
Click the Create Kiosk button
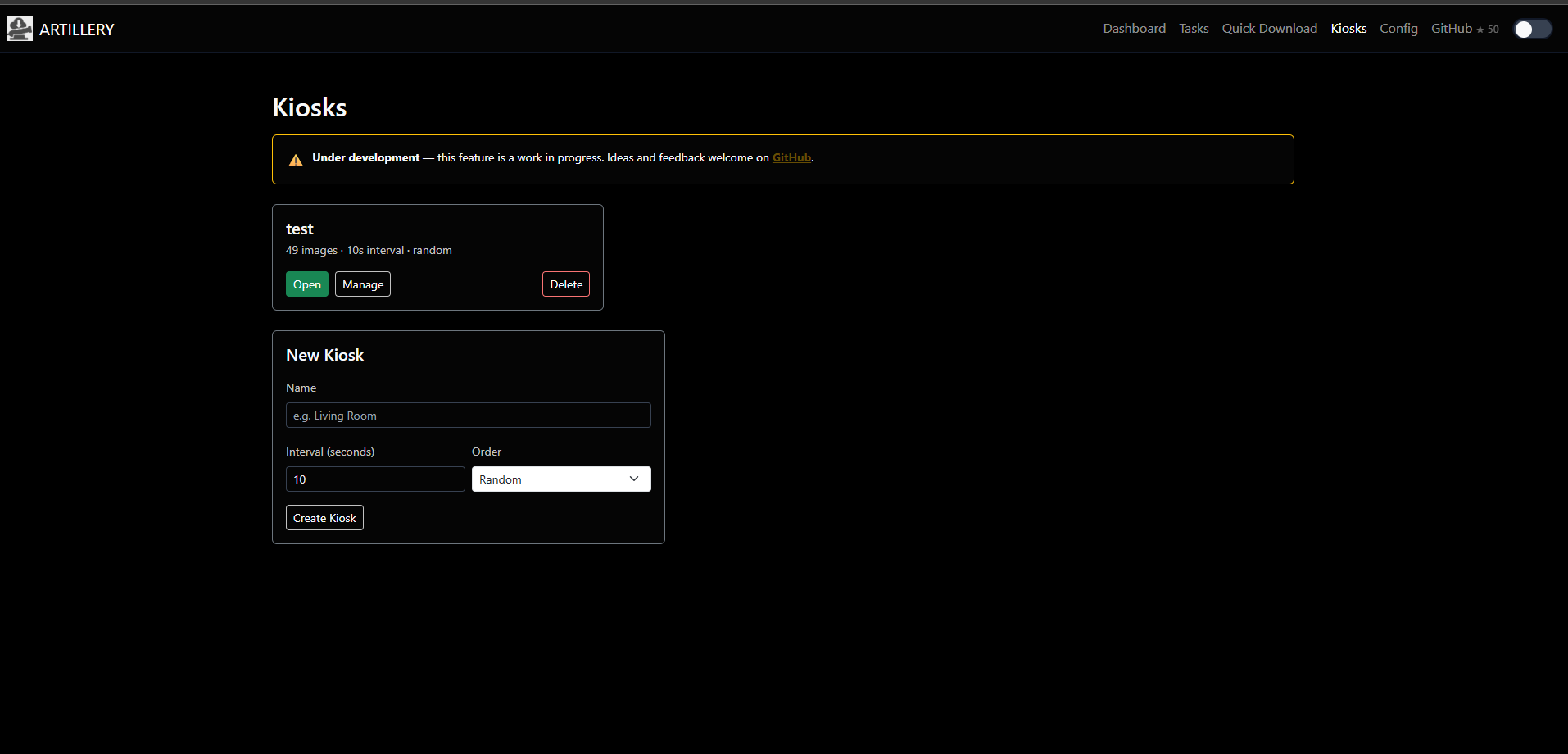click(x=324, y=518)
